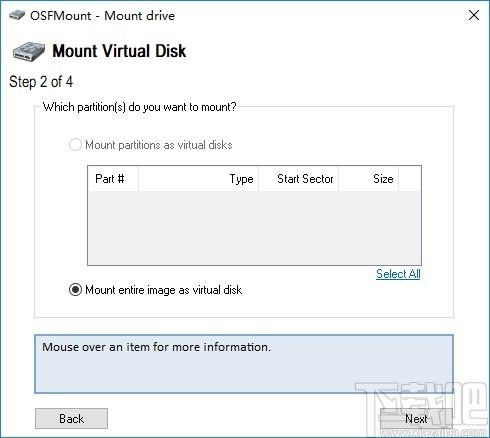Click inside the empty partition list area
The height and width of the screenshot is (438, 490).
(254, 228)
